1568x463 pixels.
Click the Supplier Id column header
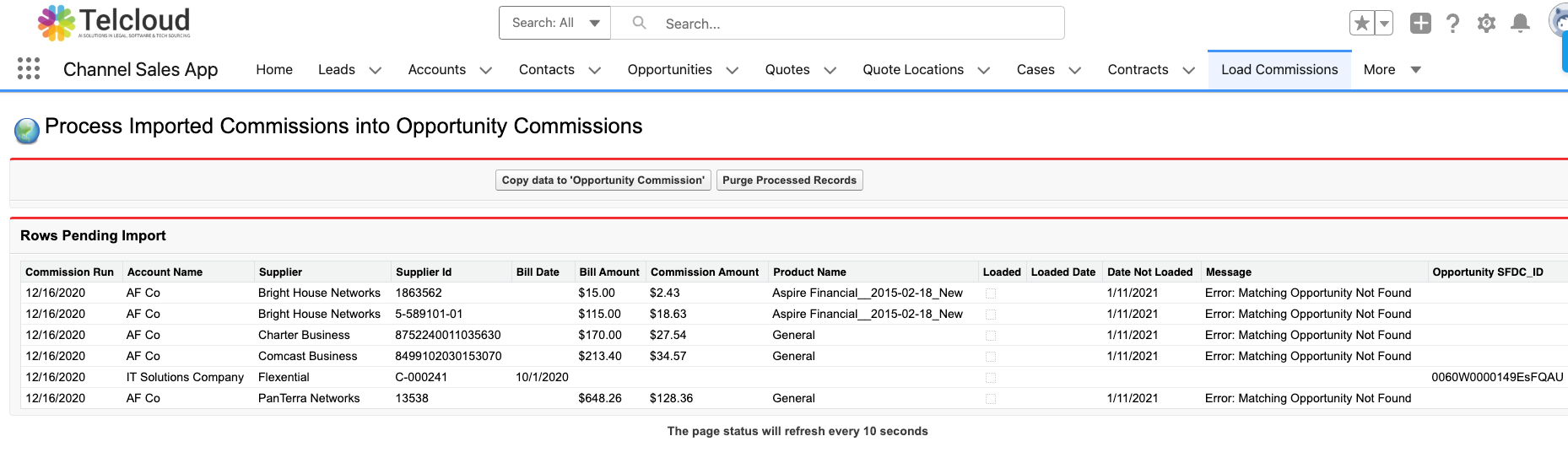coord(424,272)
